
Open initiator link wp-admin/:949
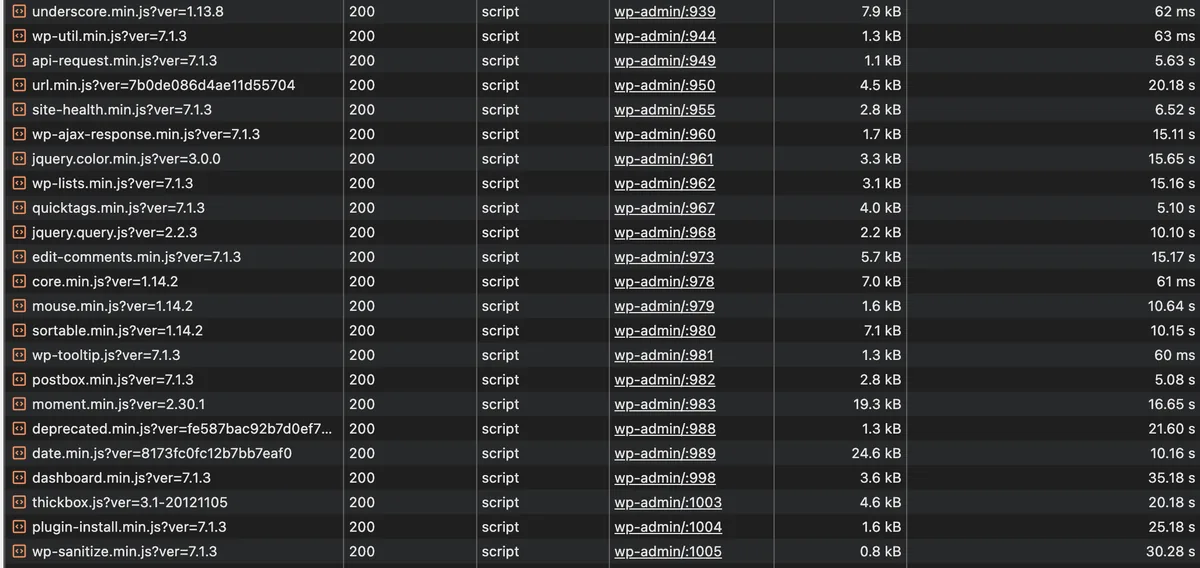665,61
